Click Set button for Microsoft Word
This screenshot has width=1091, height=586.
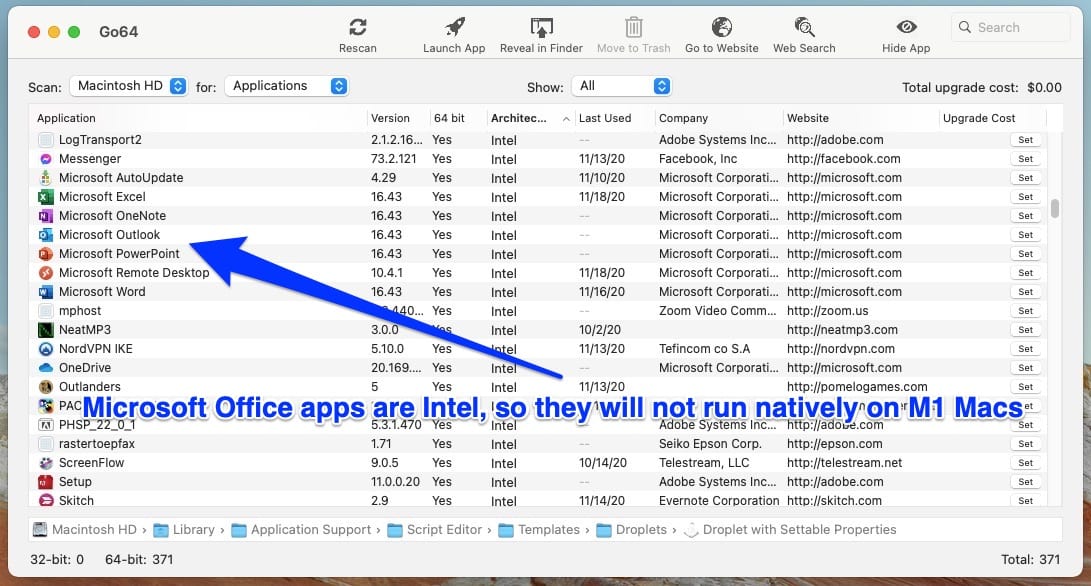[x=1026, y=292]
